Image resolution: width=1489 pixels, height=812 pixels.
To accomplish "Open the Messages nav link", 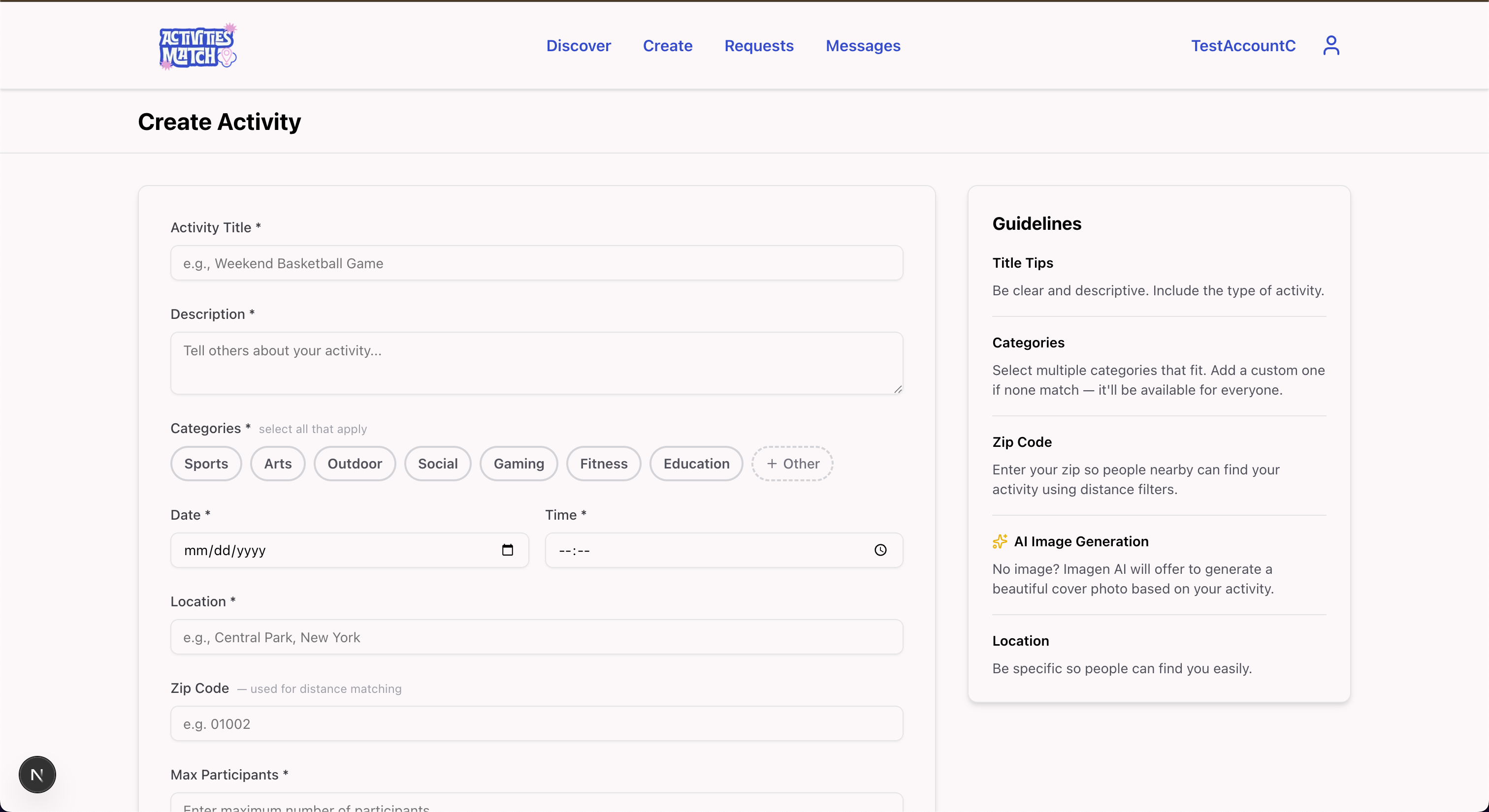I will [862, 46].
